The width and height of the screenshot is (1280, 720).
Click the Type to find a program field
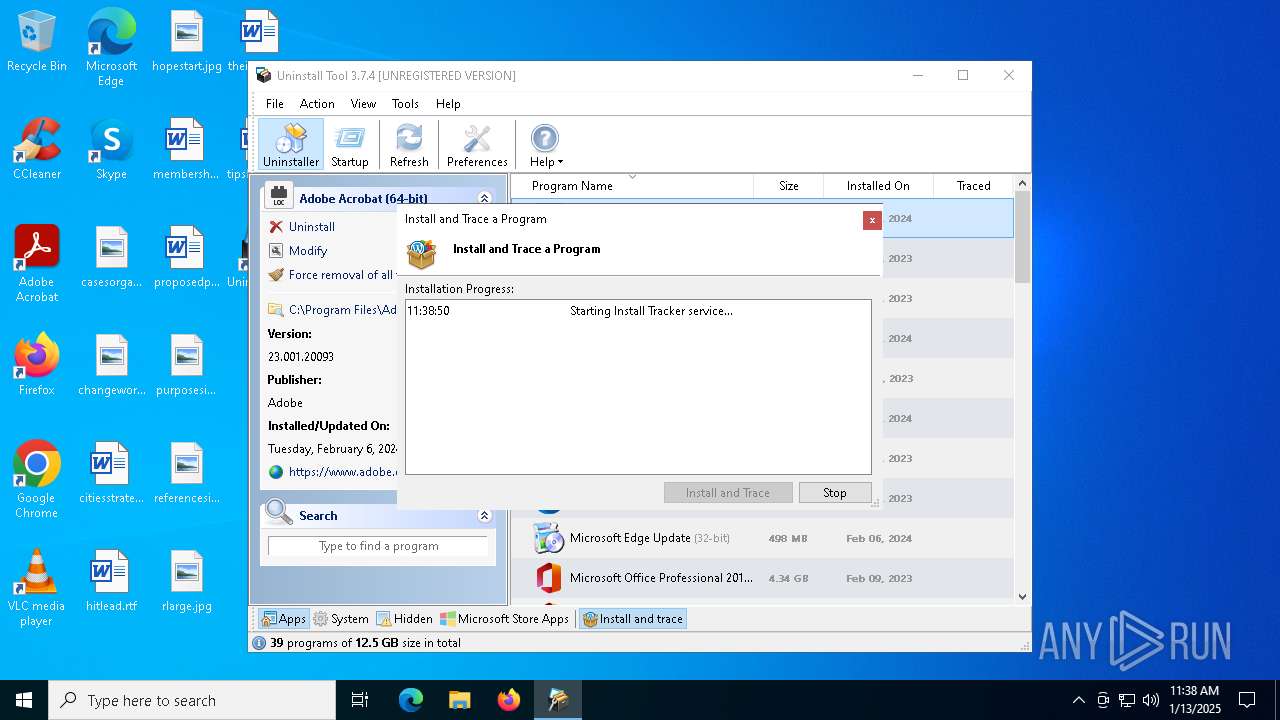tap(378, 546)
